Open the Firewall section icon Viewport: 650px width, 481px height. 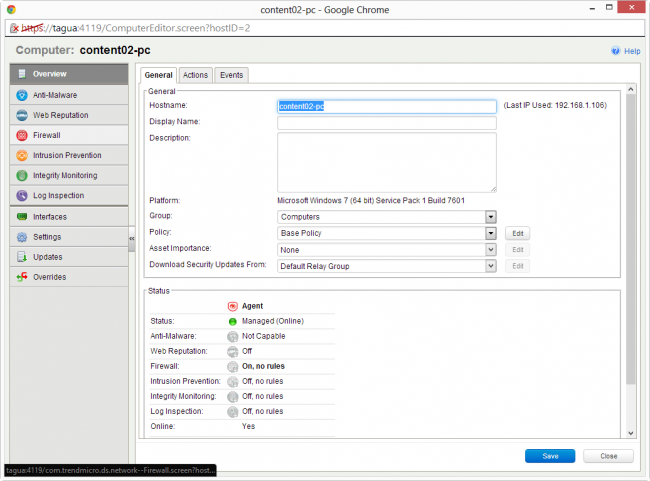tap(22, 134)
